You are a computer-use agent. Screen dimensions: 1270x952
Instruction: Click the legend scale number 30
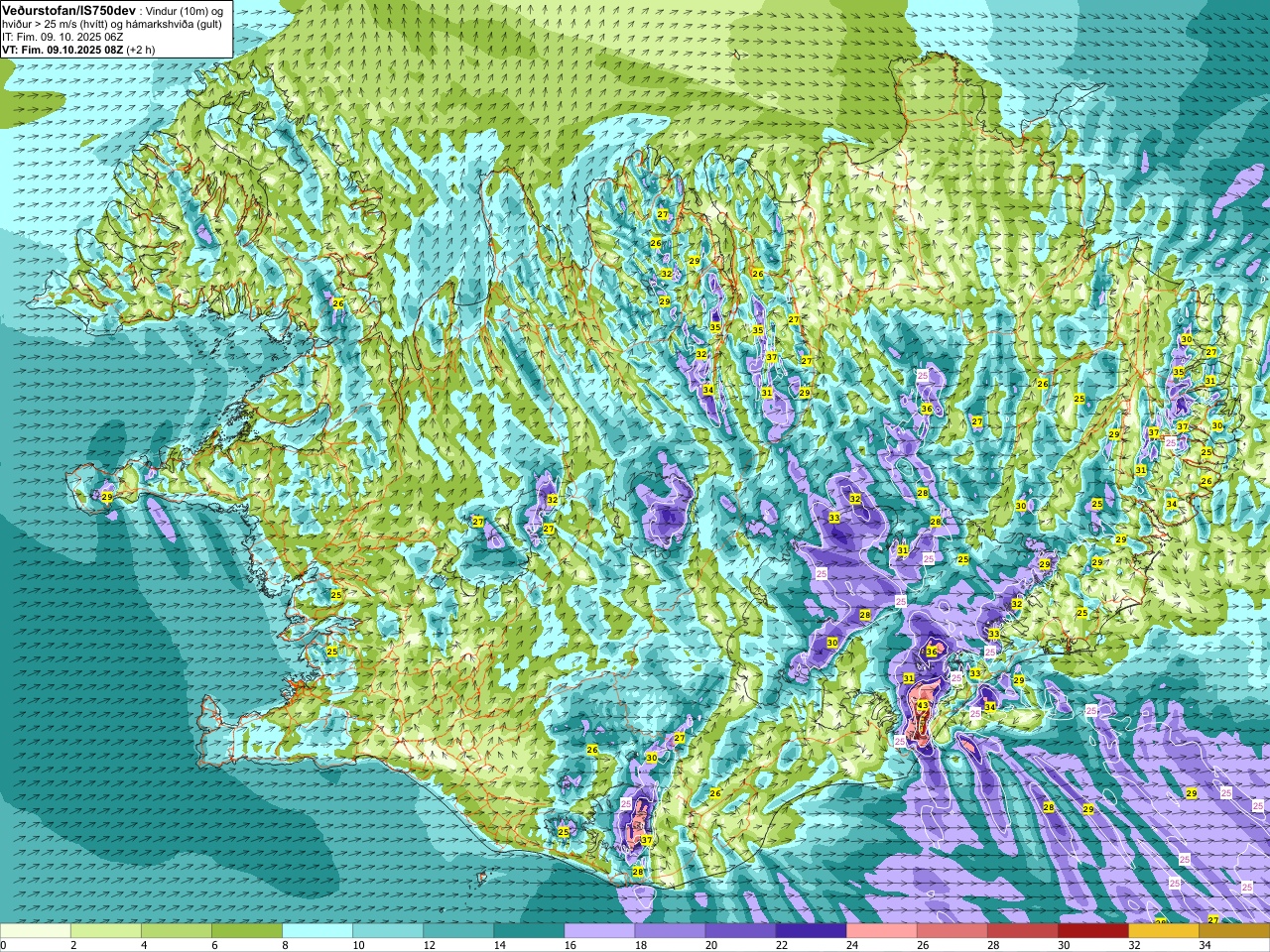point(1063,945)
